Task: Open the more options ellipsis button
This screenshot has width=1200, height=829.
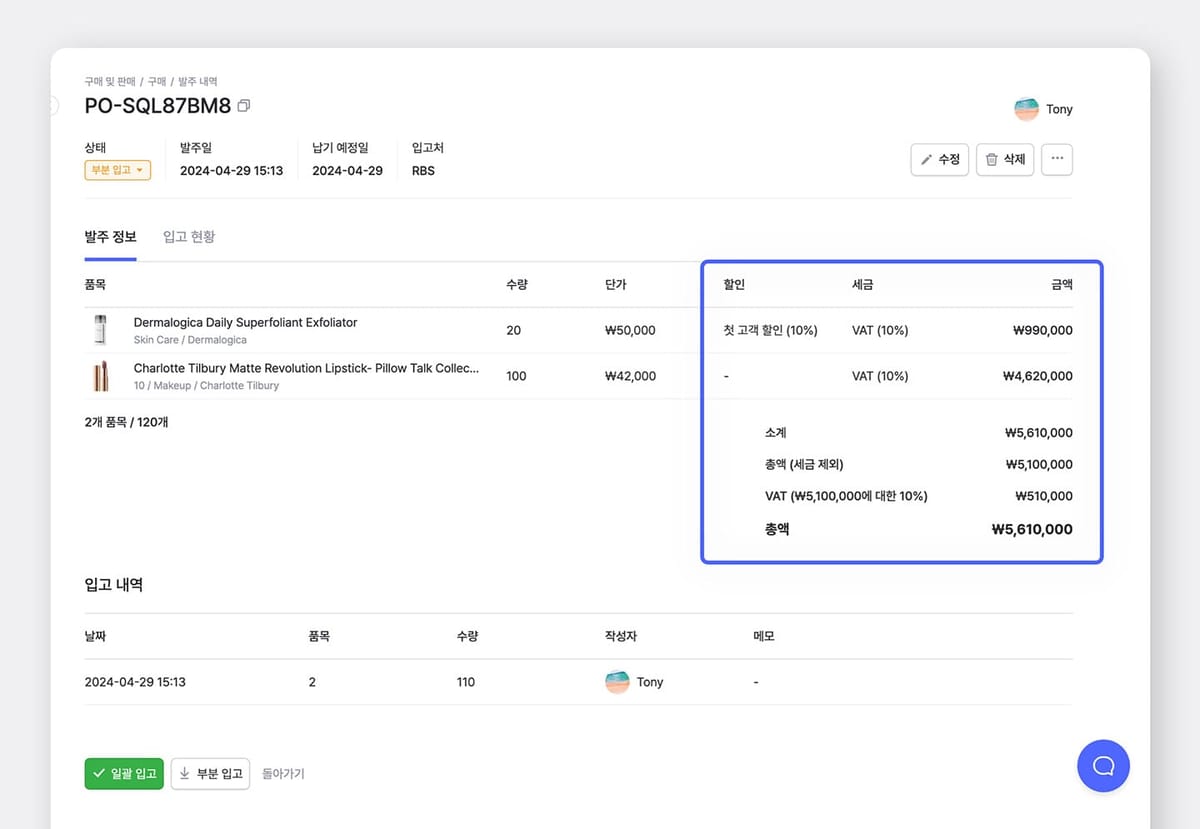Action: tap(1056, 159)
